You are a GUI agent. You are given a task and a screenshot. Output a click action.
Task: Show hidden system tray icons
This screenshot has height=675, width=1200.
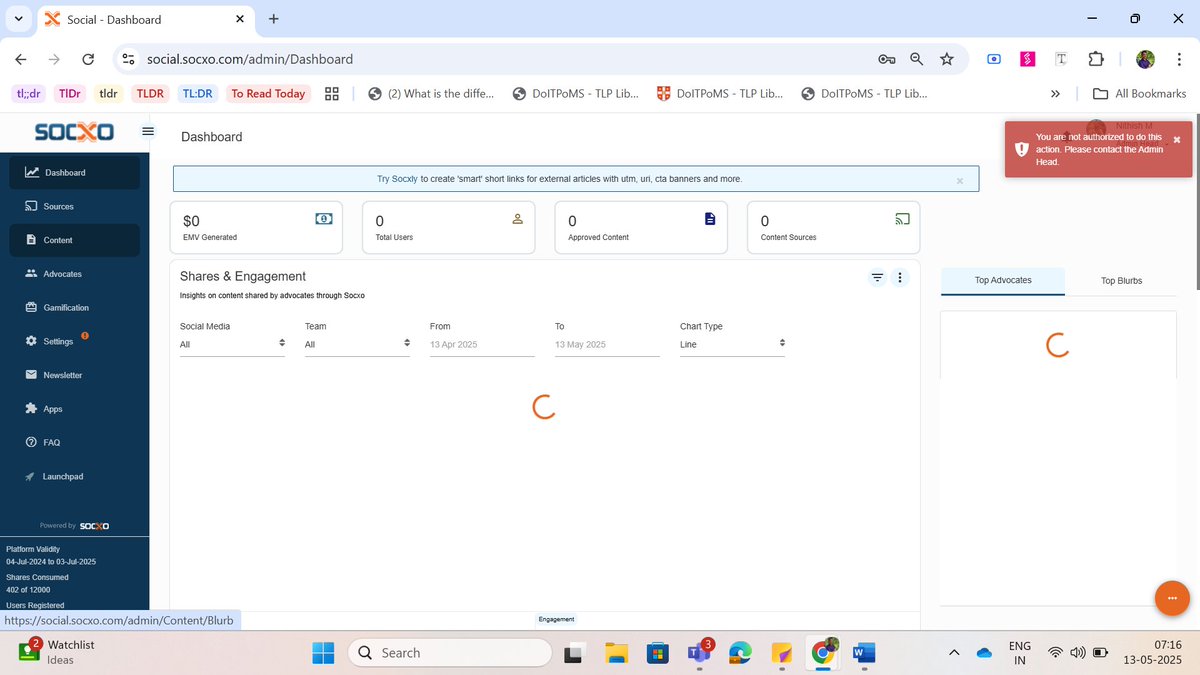[954, 653]
